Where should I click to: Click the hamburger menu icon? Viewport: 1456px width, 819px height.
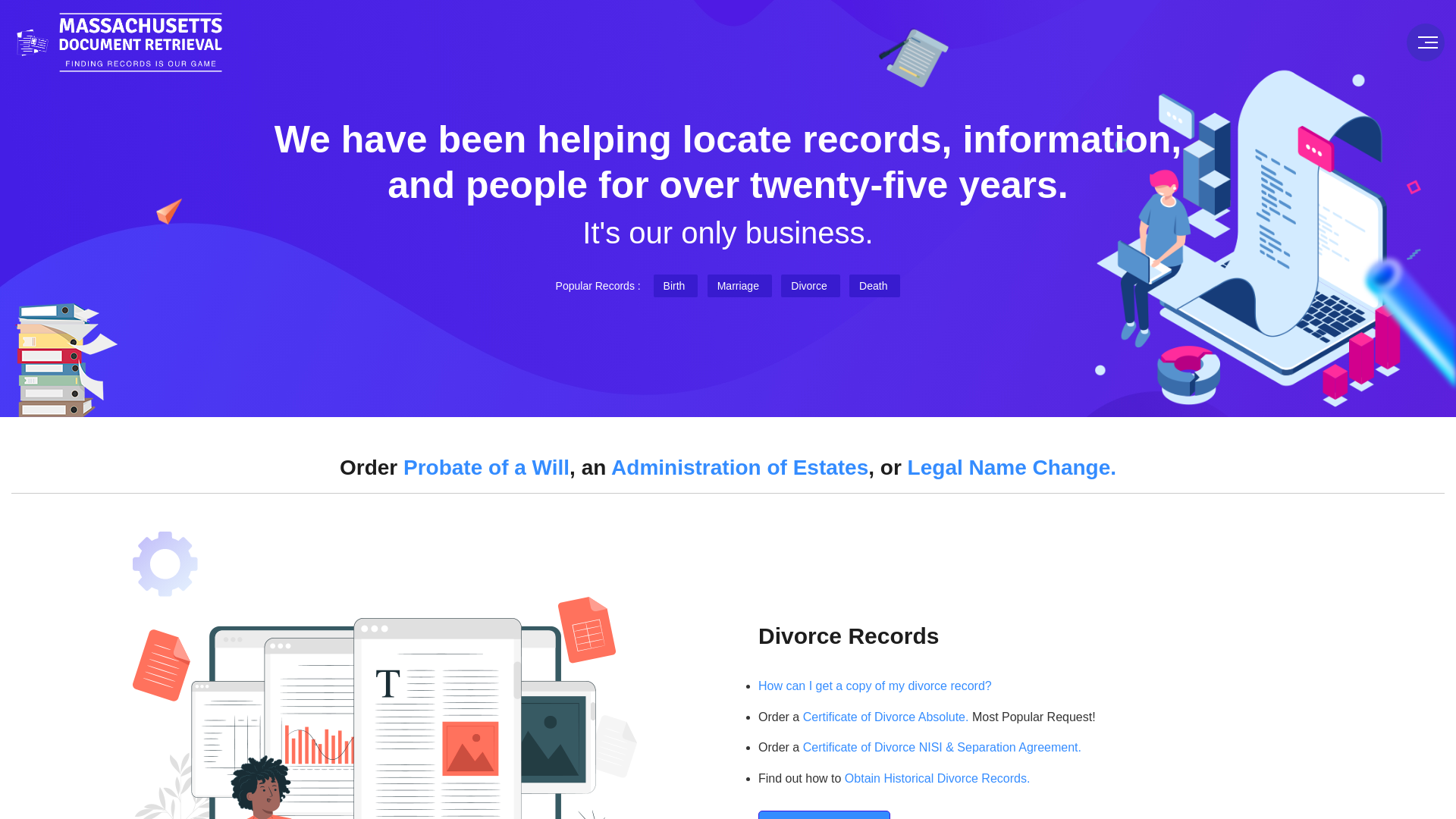click(x=1427, y=42)
